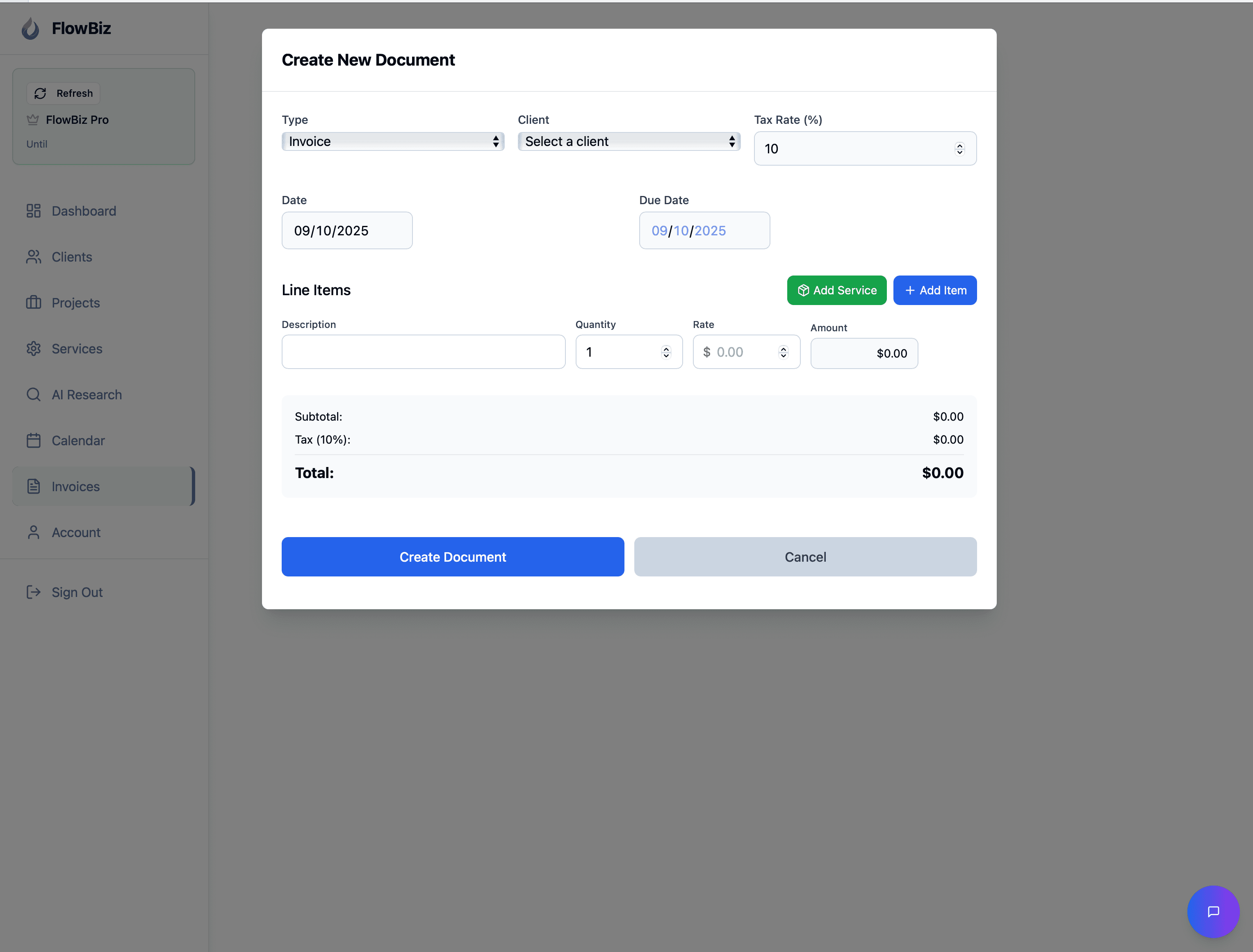Open the Type dropdown showing Invoice
Screen dimensions: 1253x952
click(393, 141)
